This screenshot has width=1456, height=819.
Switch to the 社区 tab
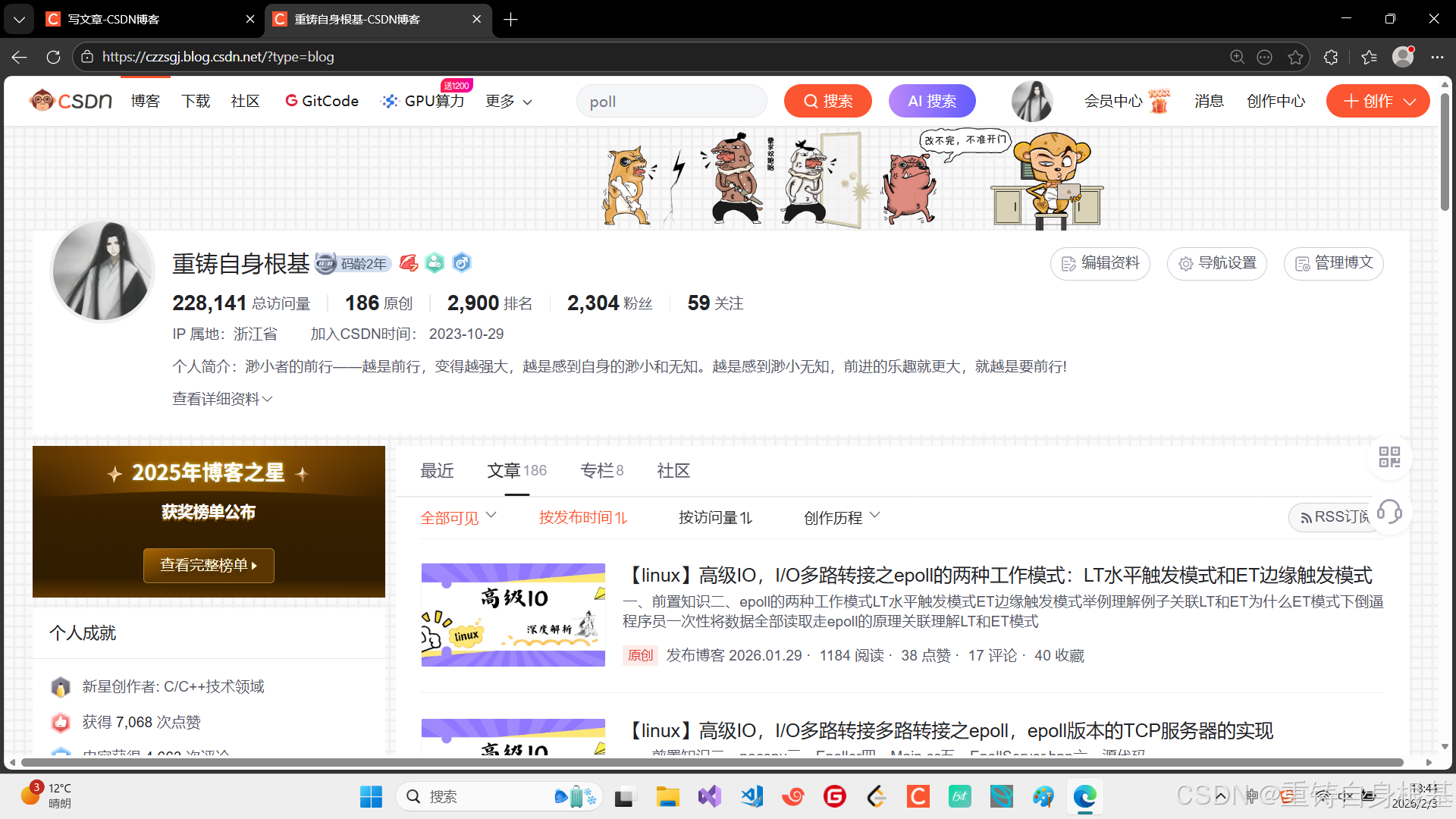coord(673,470)
